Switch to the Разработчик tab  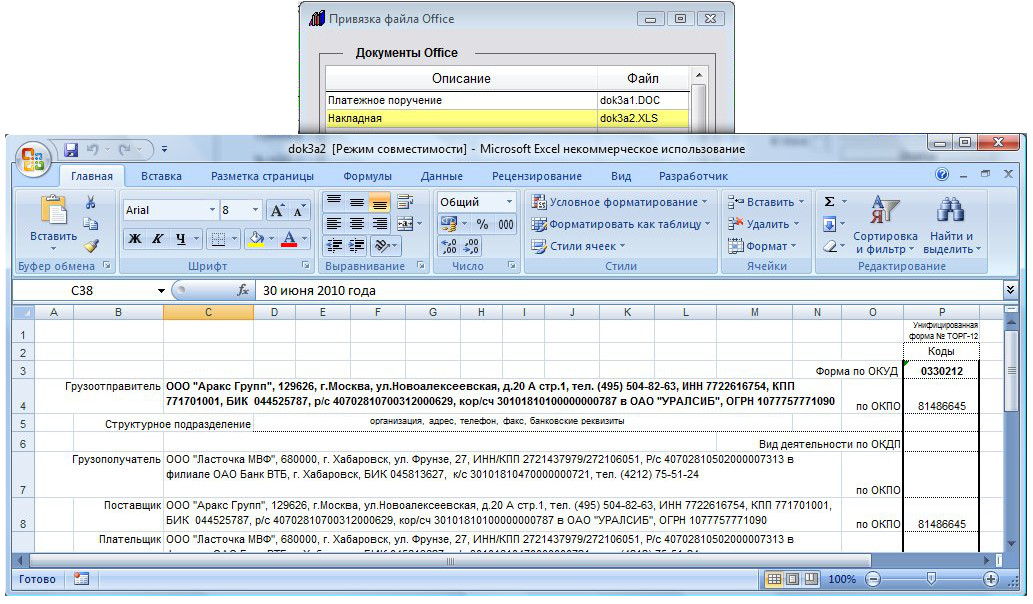(693, 176)
